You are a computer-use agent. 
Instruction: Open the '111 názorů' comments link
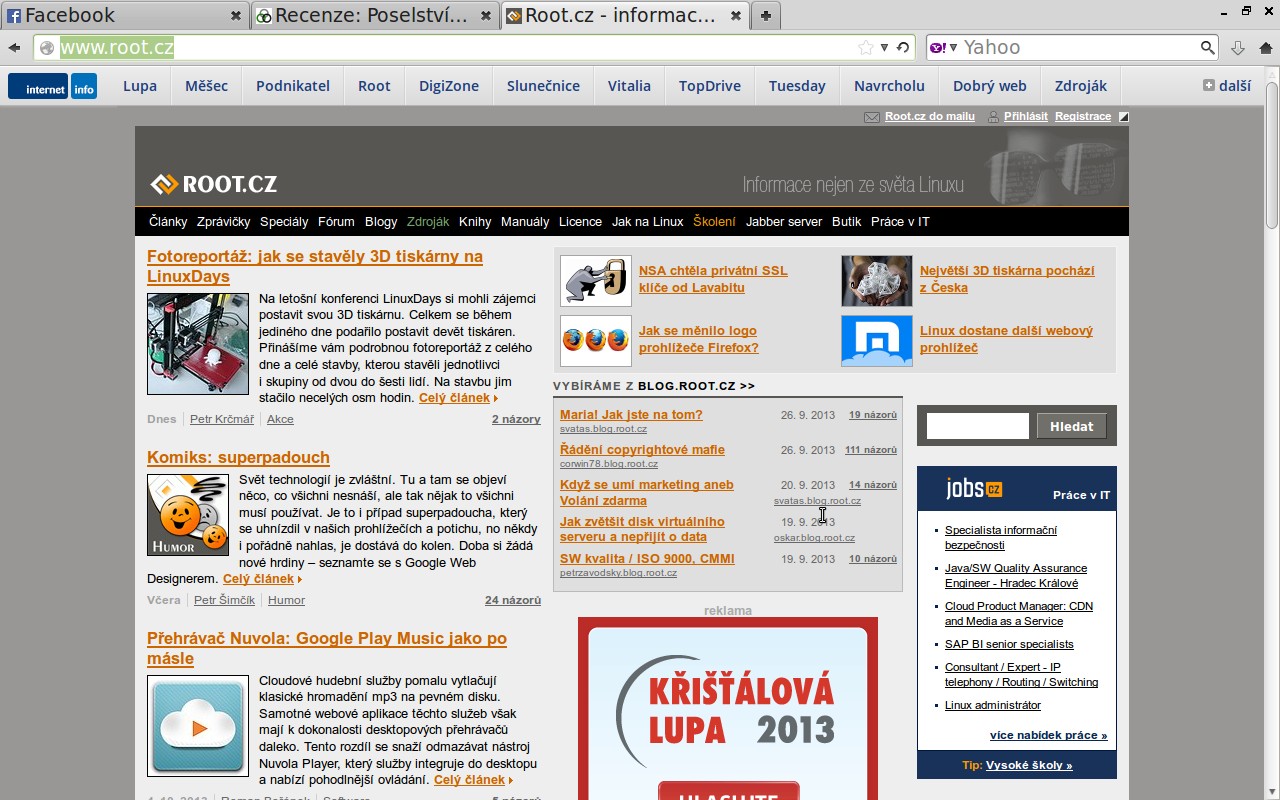click(871, 450)
